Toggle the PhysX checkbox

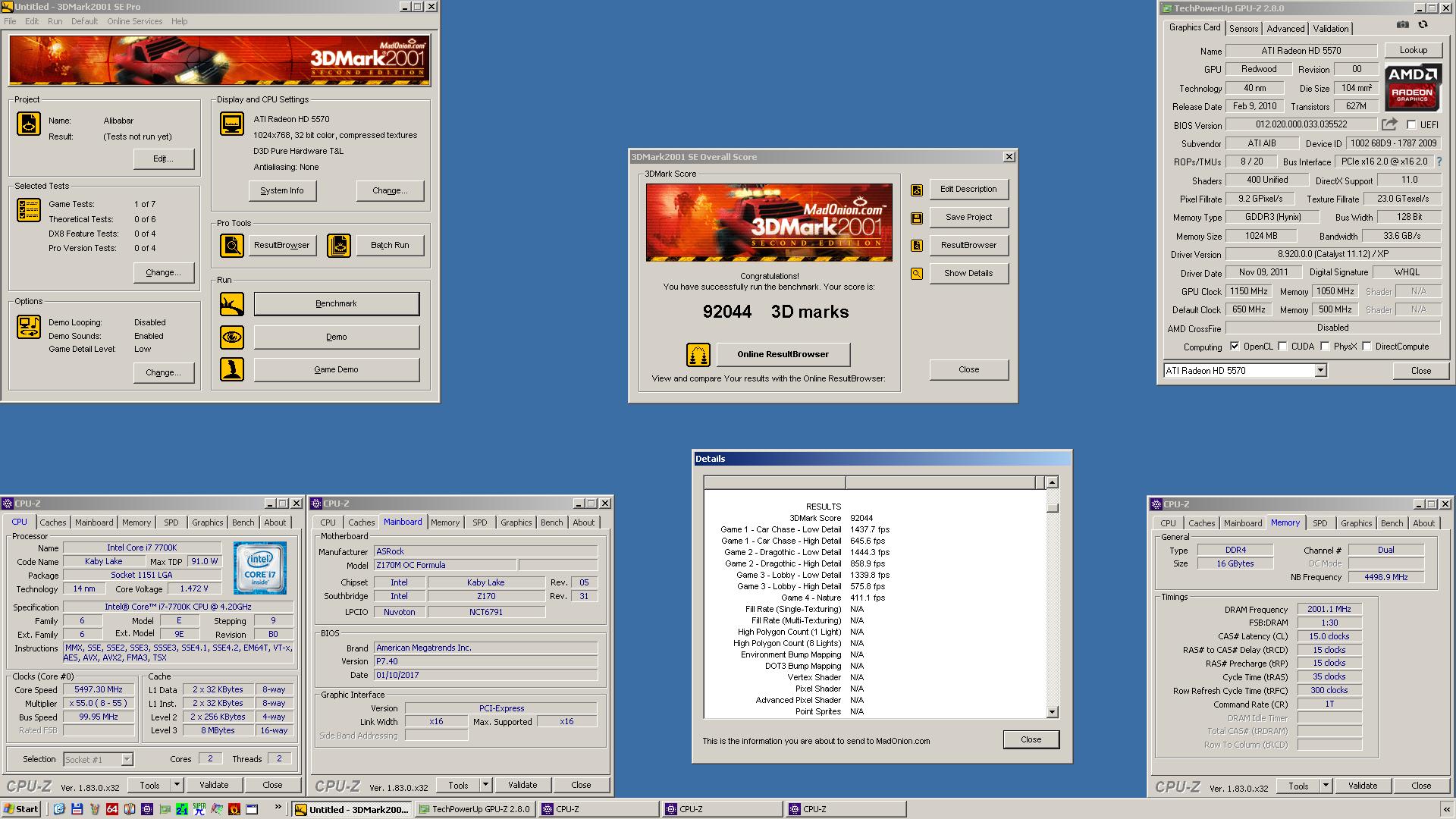point(1325,347)
